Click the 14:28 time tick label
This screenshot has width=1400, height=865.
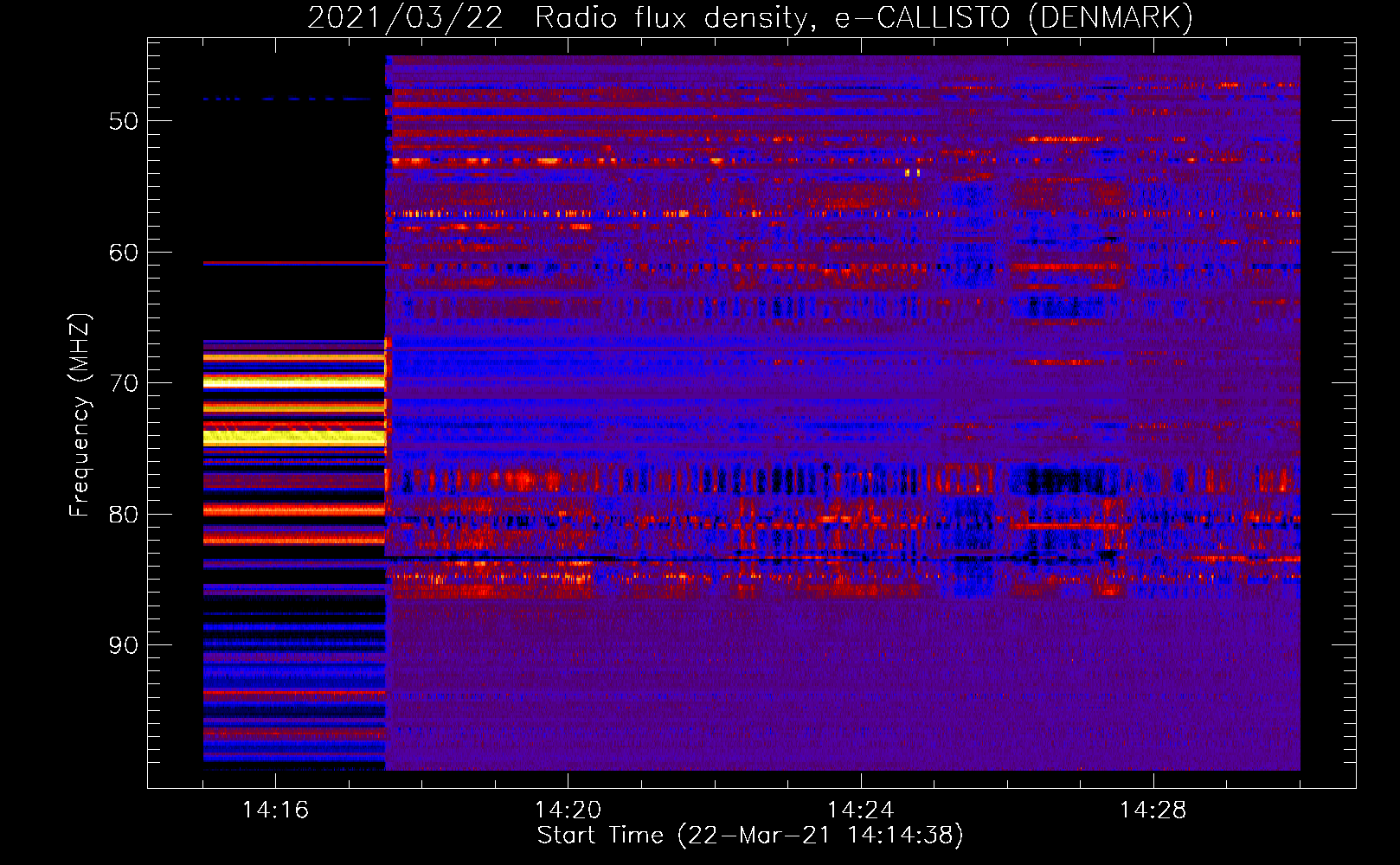[1153, 811]
